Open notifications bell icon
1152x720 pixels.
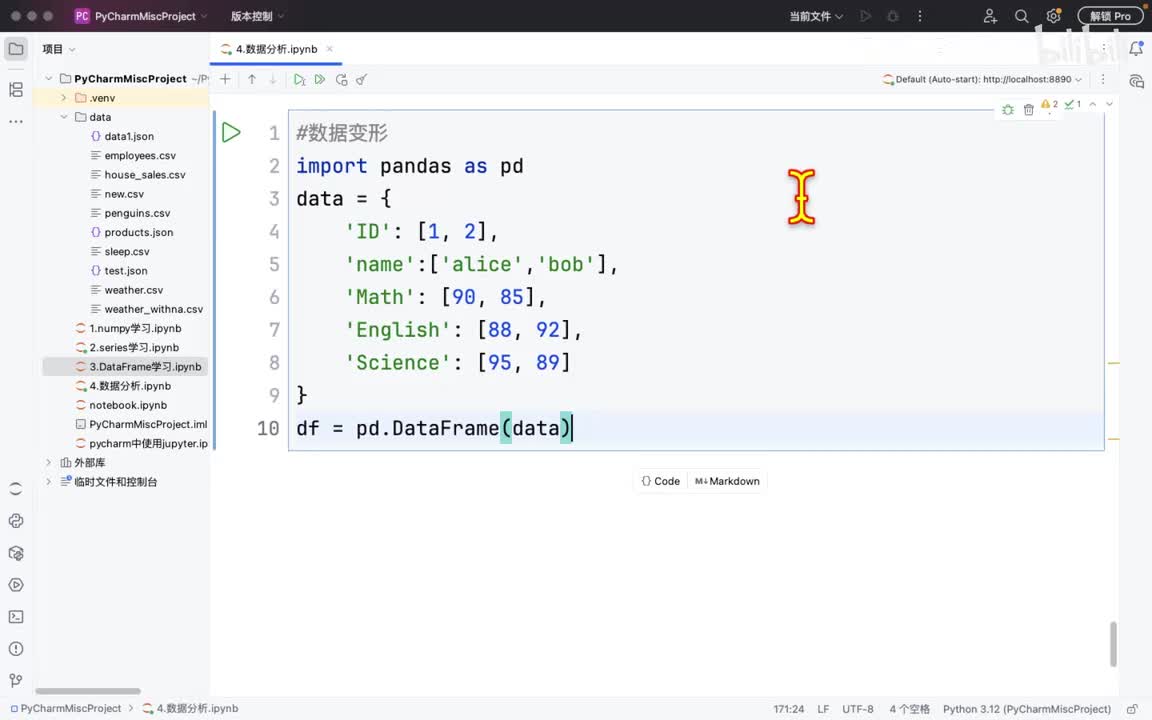tap(1136, 48)
